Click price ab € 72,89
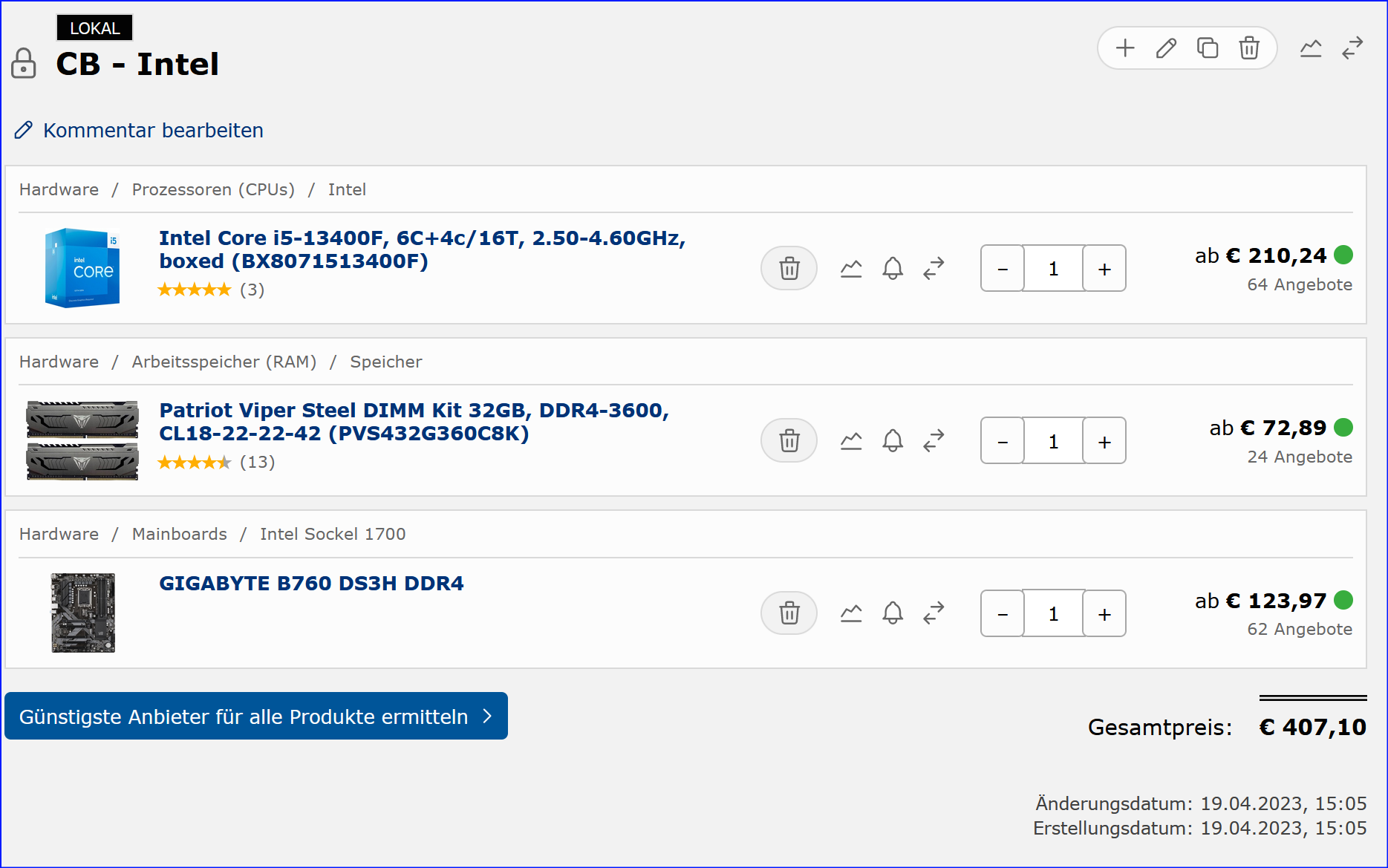The width and height of the screenshot is (1388, 868). [1268, 428]
